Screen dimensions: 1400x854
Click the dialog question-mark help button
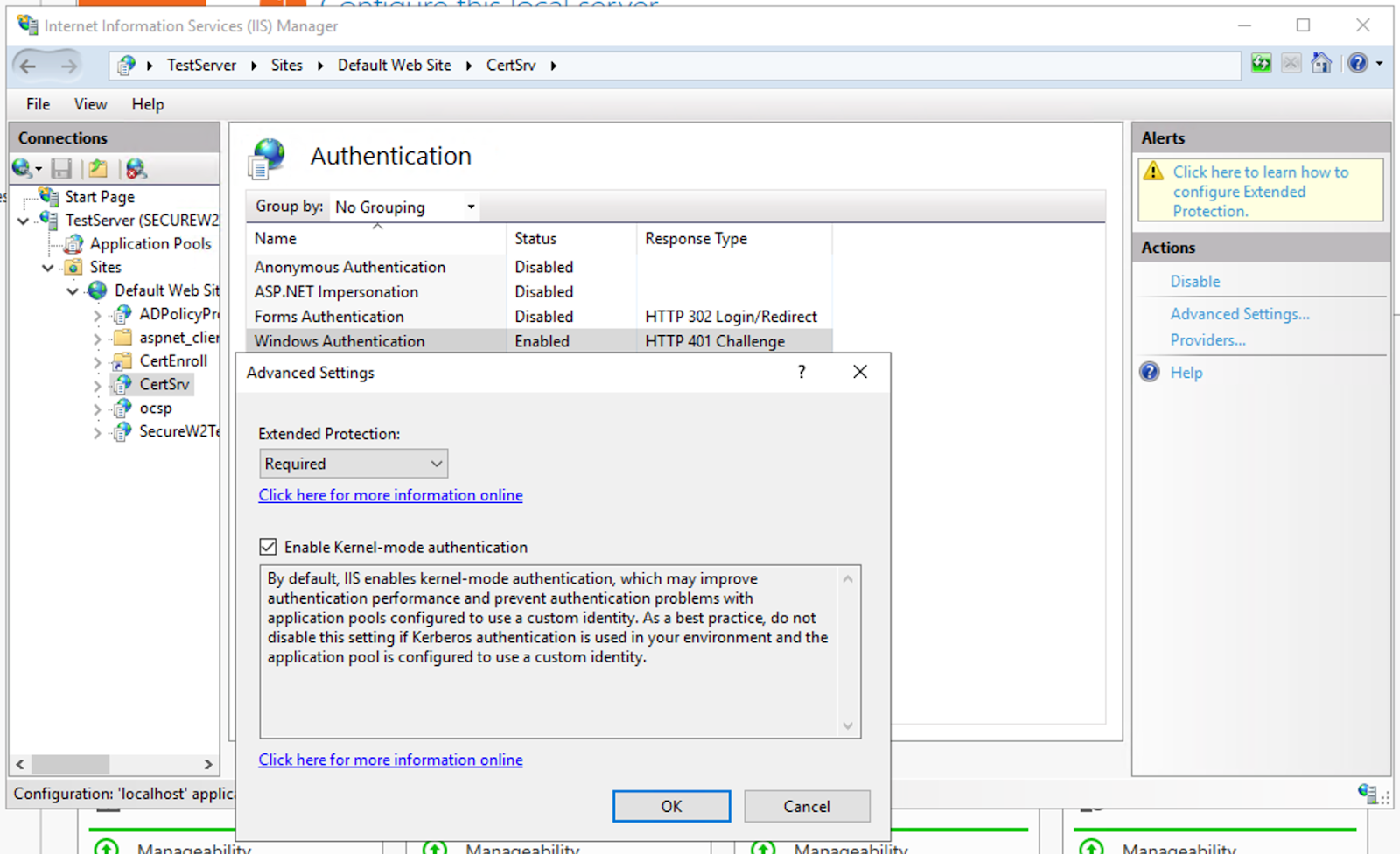click(801, 372)
